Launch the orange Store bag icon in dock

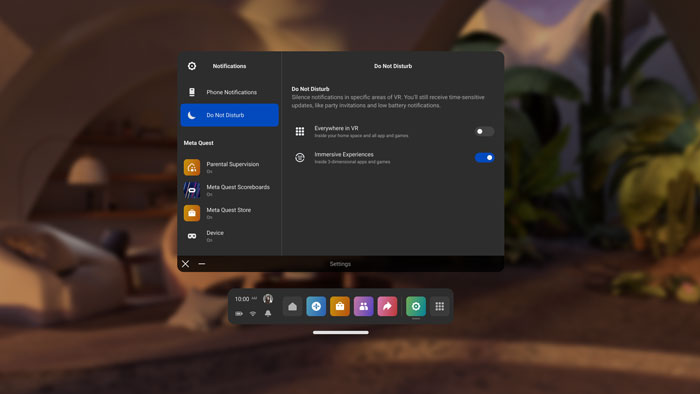click(340, 307)
